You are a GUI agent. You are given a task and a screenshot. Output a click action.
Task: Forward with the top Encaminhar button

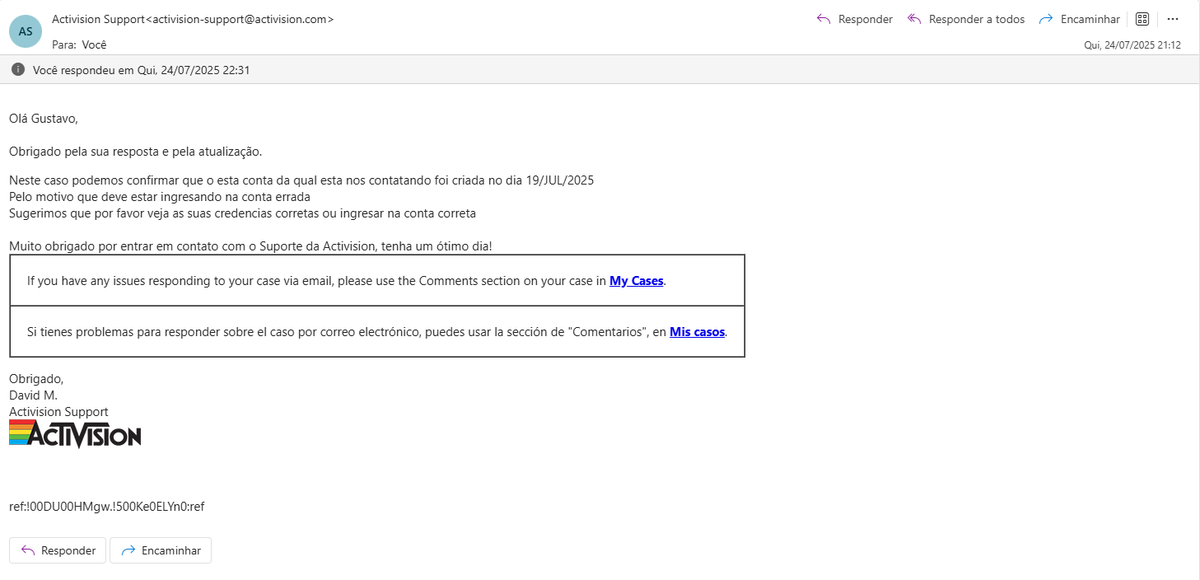(1079, 19)
